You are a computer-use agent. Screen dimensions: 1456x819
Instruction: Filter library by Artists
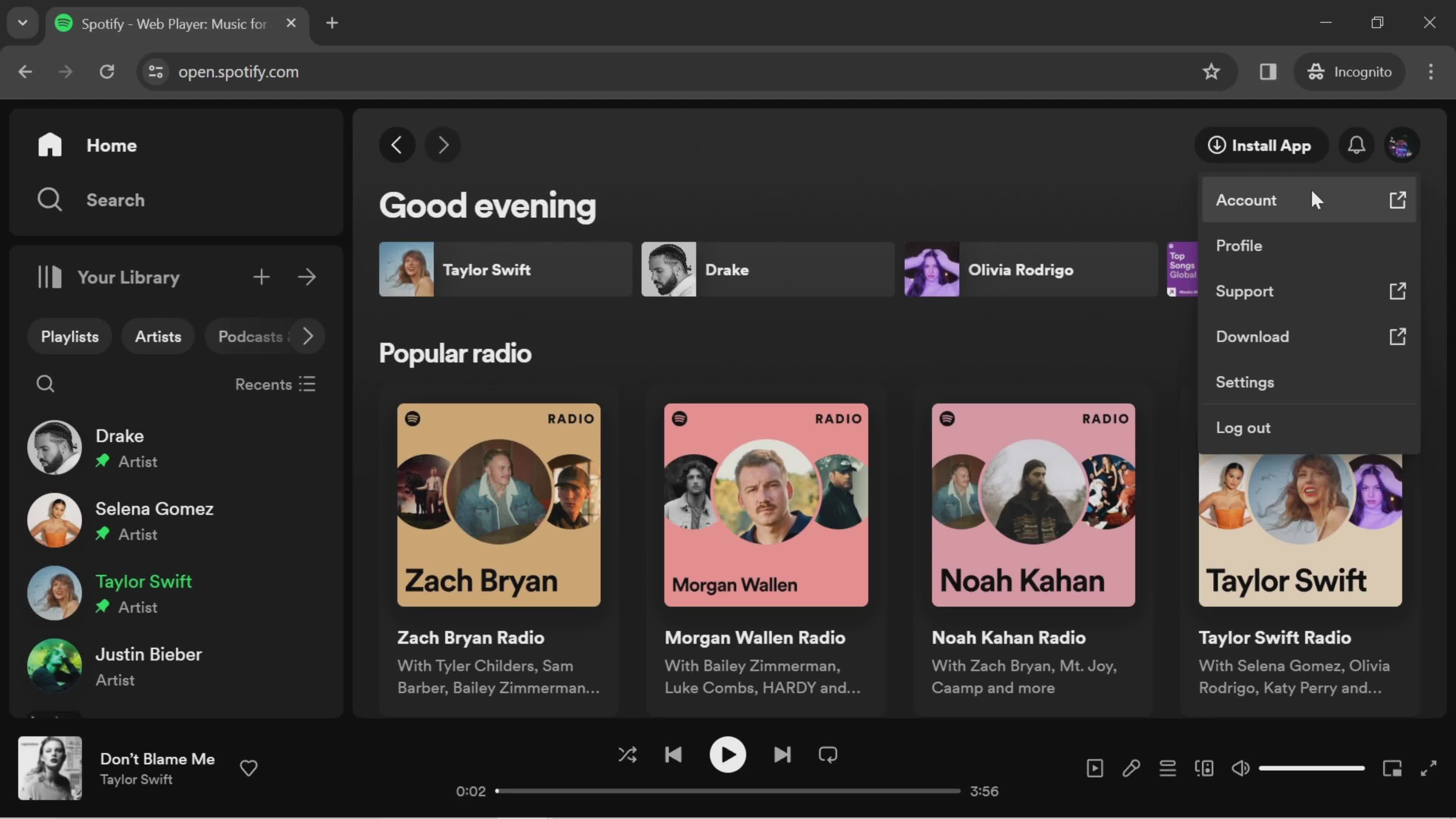point(158,336)
